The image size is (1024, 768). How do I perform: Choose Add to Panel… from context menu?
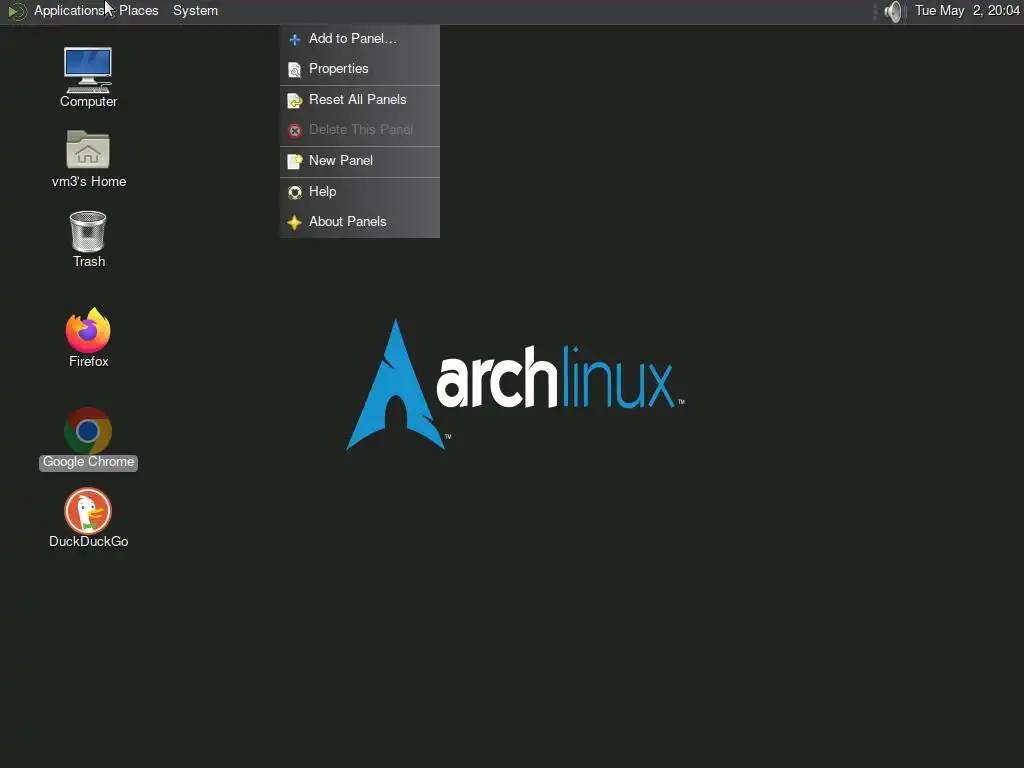tap(360, 39)
